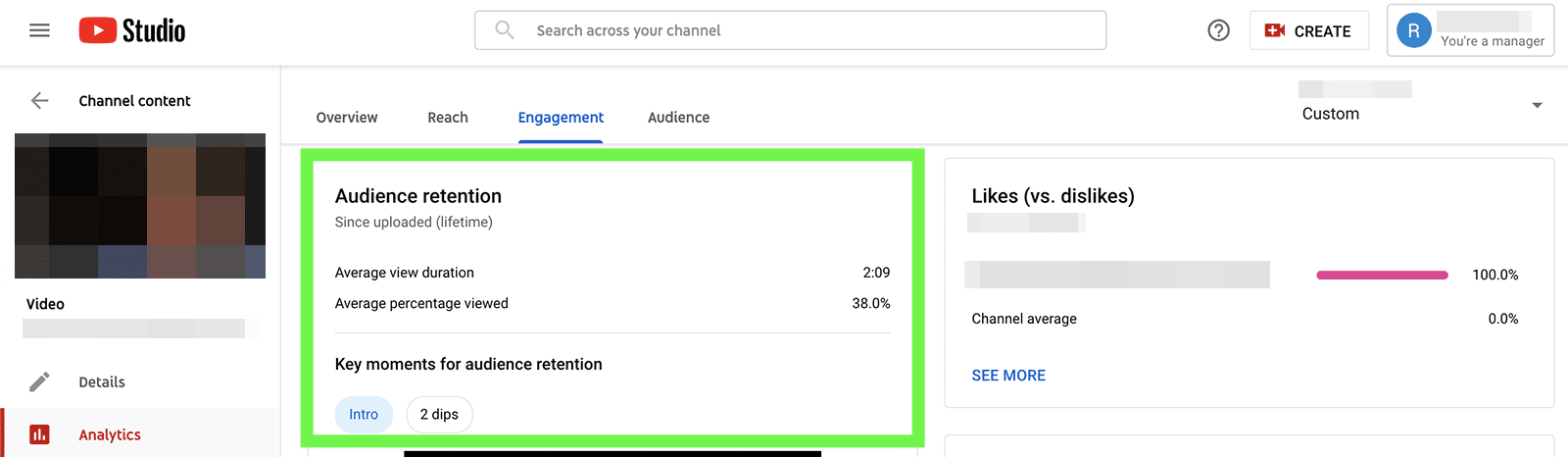Open the help question mark icon
Screen dimensions: 1568x457
point(1218,30)
